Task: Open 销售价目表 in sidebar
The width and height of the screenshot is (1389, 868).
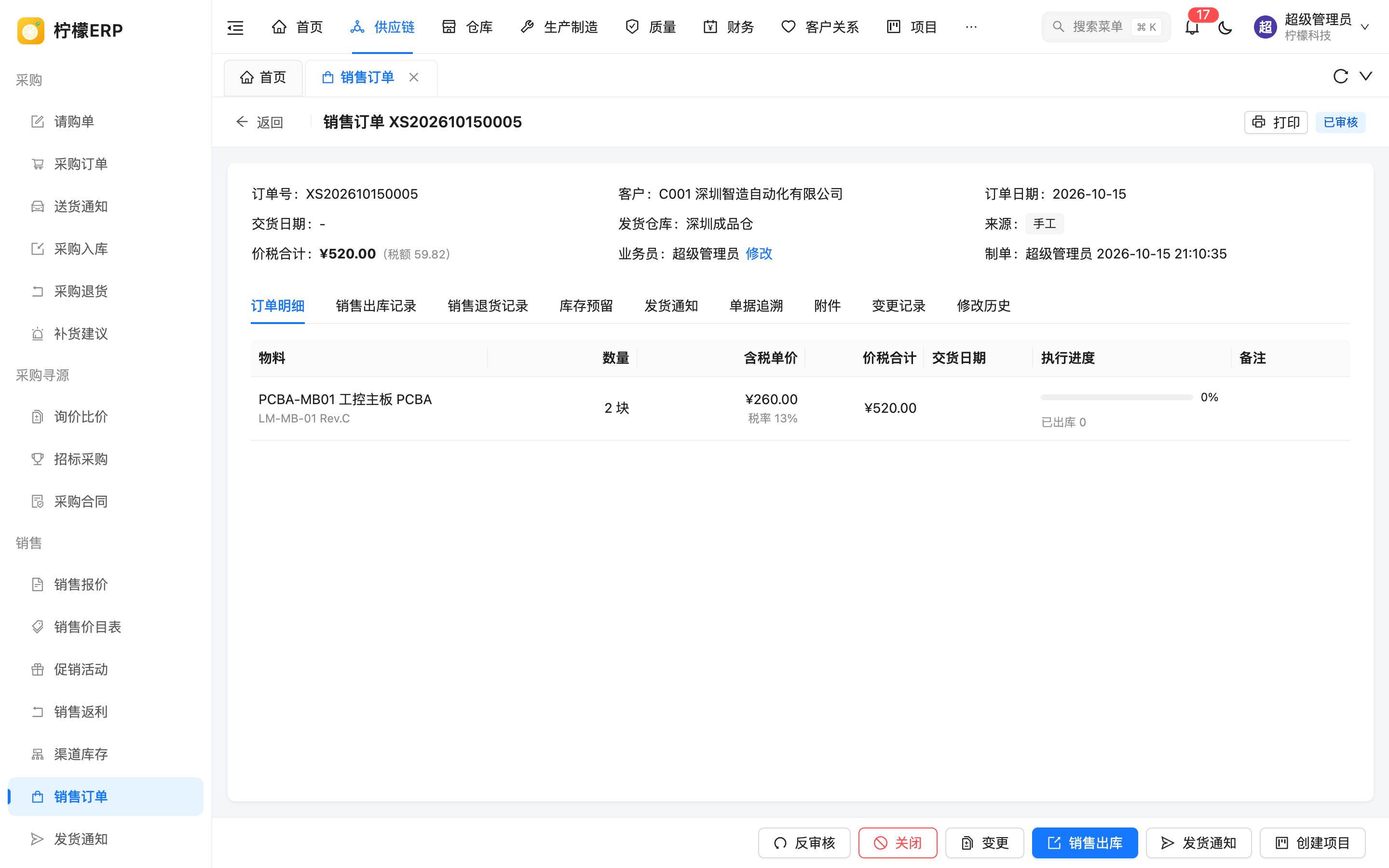Action: pos(106,627)
